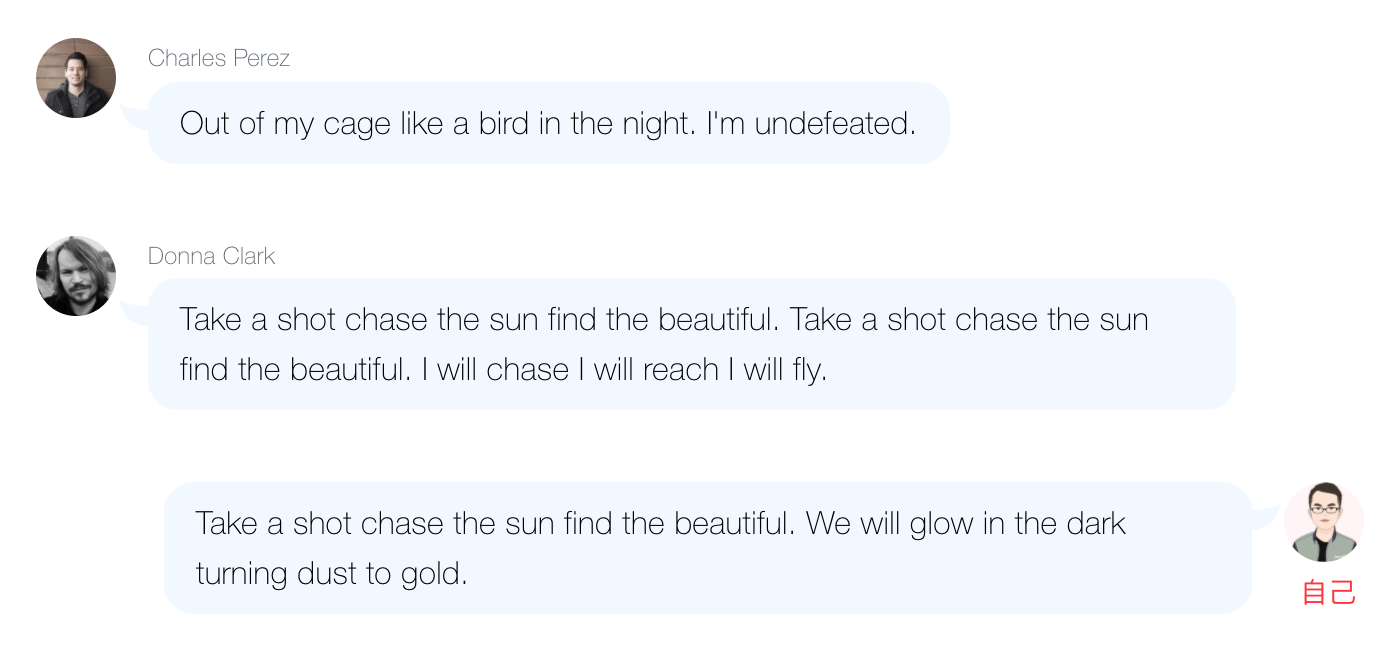Open Donna Clark's black-and-white profile picture

(x=76, y=276)
